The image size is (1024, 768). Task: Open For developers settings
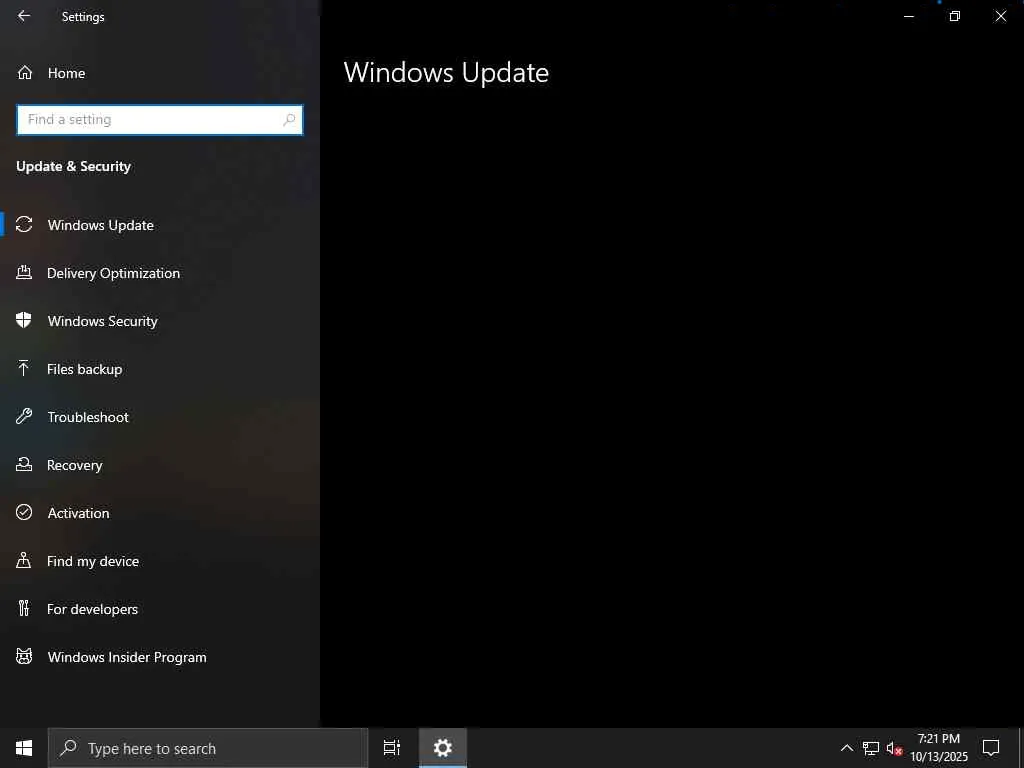pyautogui.click(x=160, y=609)
